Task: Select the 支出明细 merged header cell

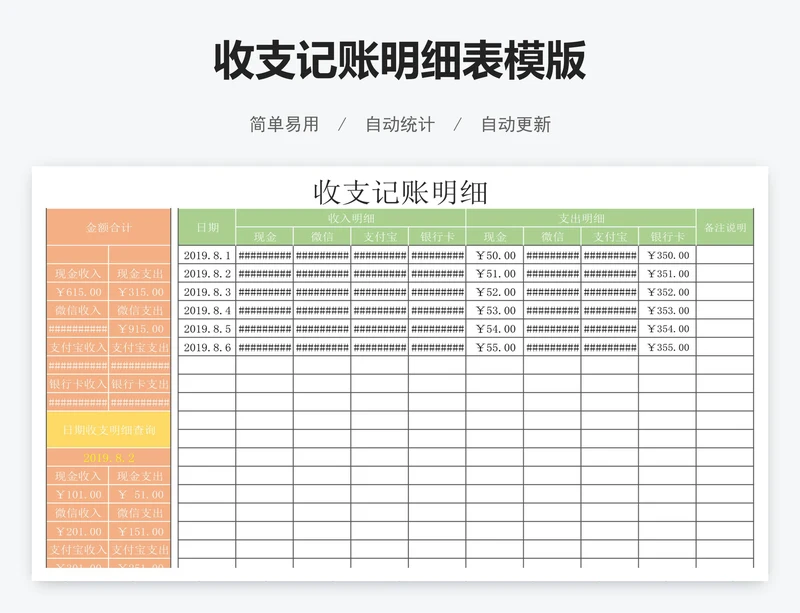Action: click(581, 218)
